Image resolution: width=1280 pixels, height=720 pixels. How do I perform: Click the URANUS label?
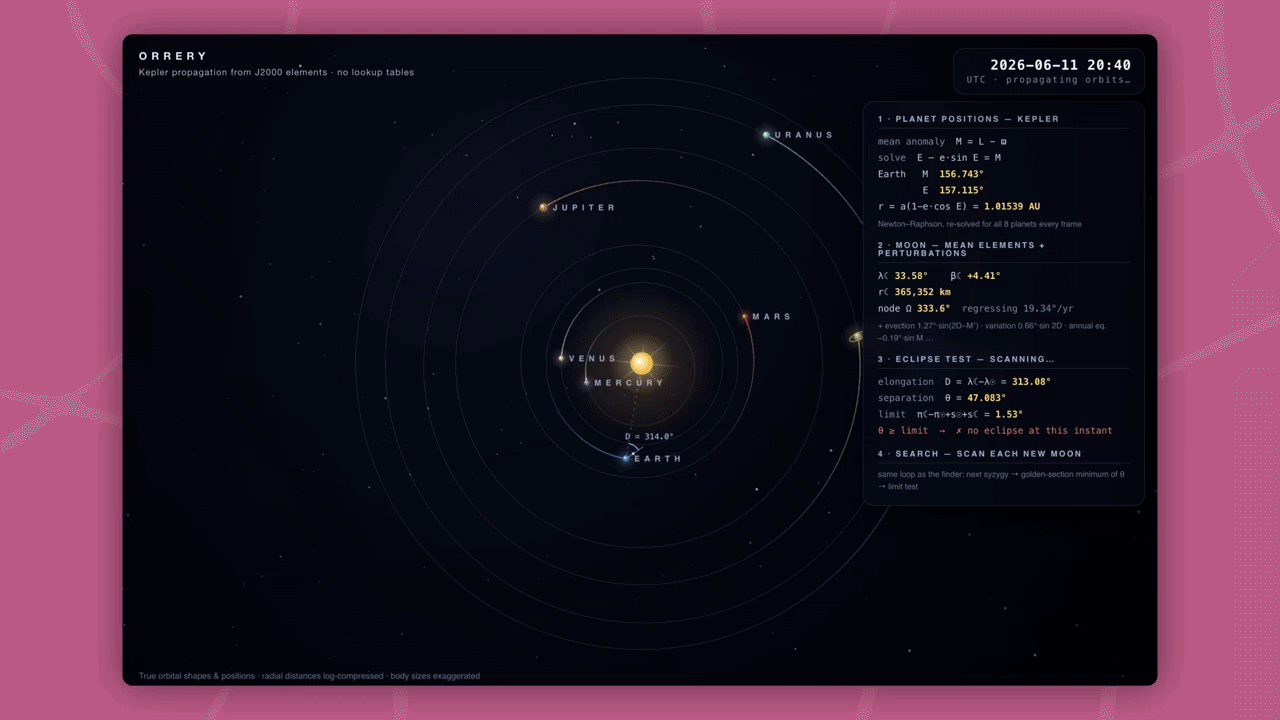pyautogui.click(x=803, y=135)
